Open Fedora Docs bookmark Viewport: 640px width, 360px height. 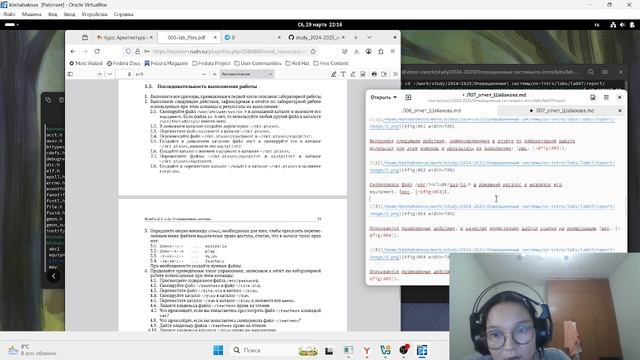124,63
